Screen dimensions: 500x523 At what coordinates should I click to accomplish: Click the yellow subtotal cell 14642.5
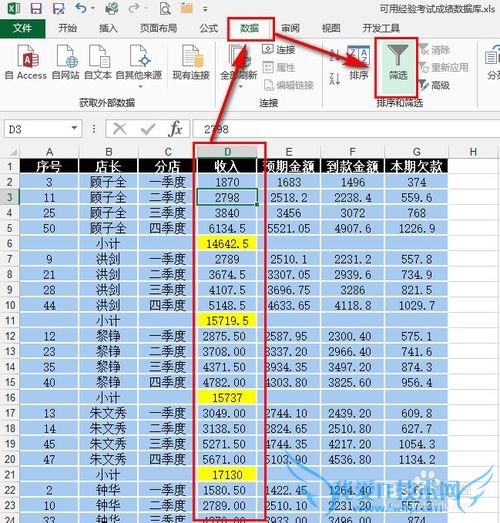[227, 244]
